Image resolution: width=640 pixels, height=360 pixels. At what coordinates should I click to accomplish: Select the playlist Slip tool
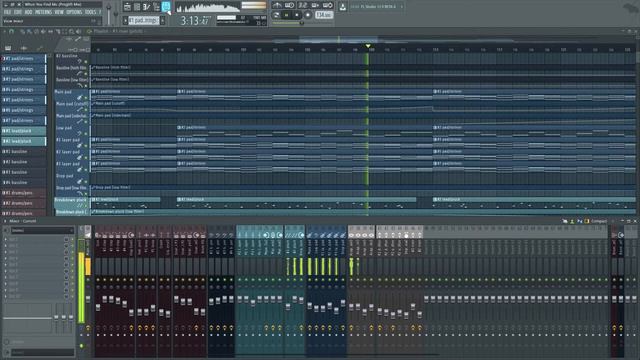(50, 31)
